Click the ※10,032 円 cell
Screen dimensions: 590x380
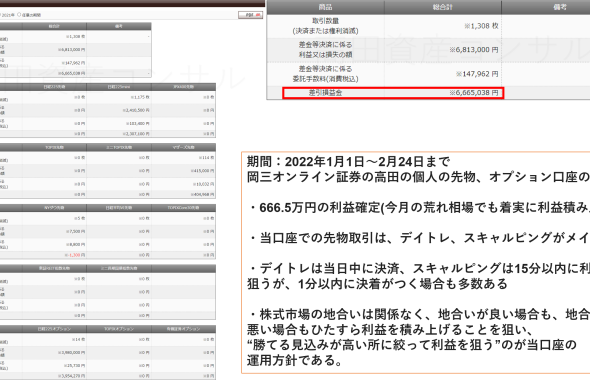pos(203,184)
